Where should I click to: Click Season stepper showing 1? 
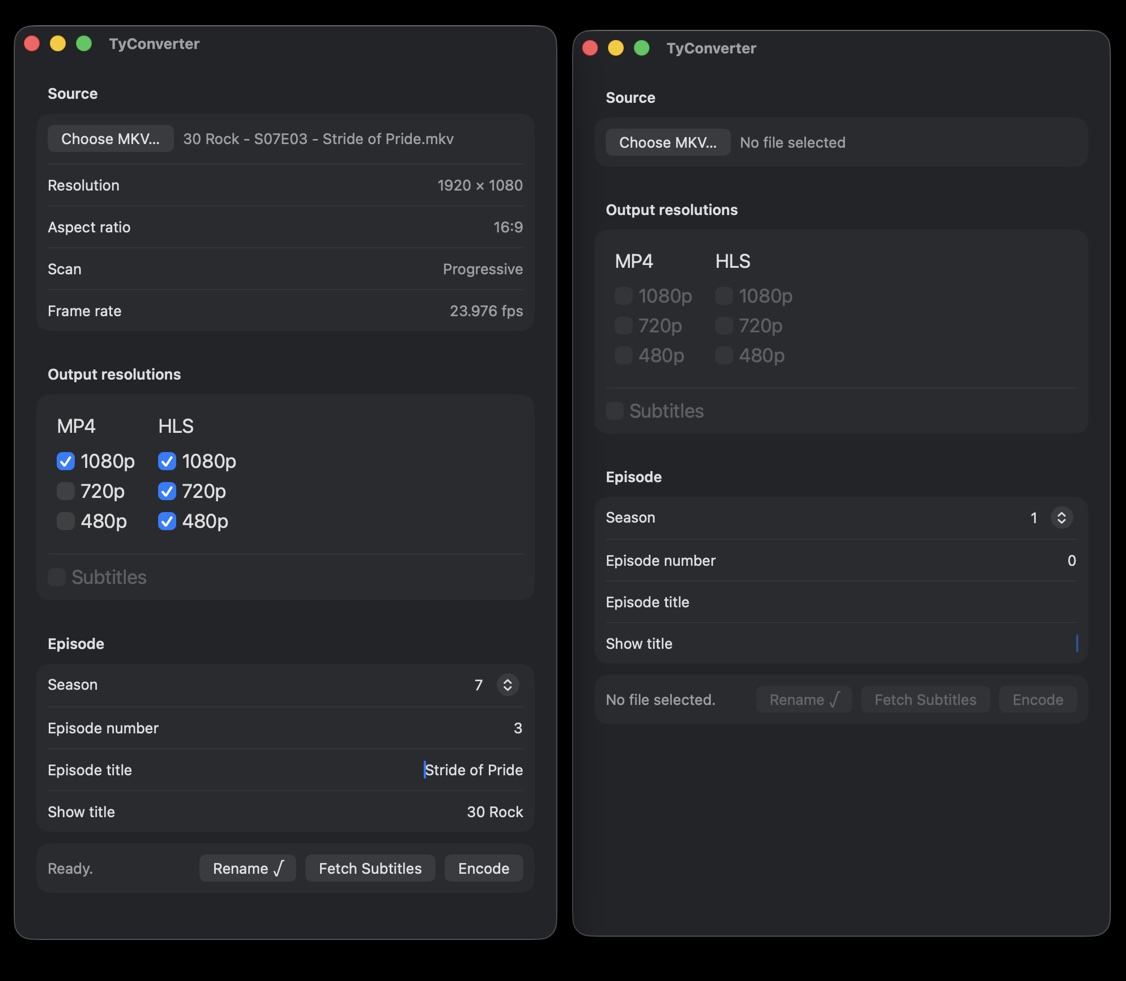point(1061,518)
